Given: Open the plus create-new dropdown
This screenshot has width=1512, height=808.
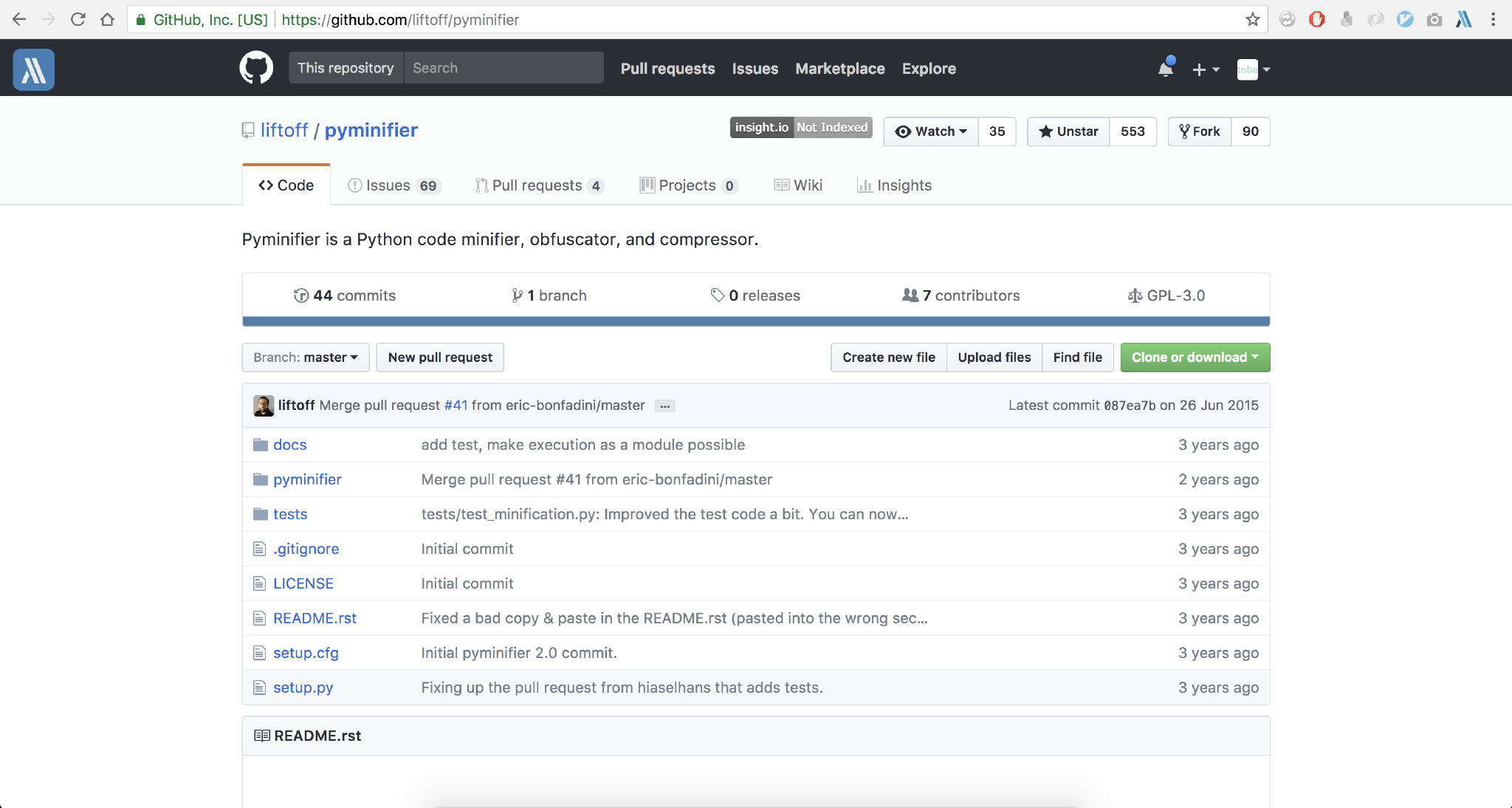Looking at the screenshot, I should pyautogui.click(x=1205, y=69).
